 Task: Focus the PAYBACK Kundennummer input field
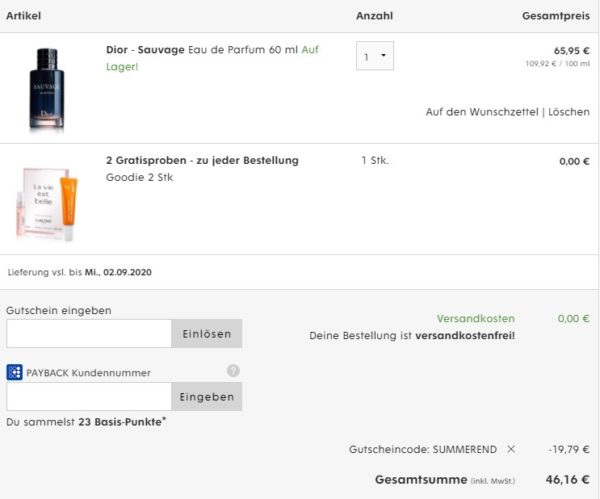pos(89,397)
